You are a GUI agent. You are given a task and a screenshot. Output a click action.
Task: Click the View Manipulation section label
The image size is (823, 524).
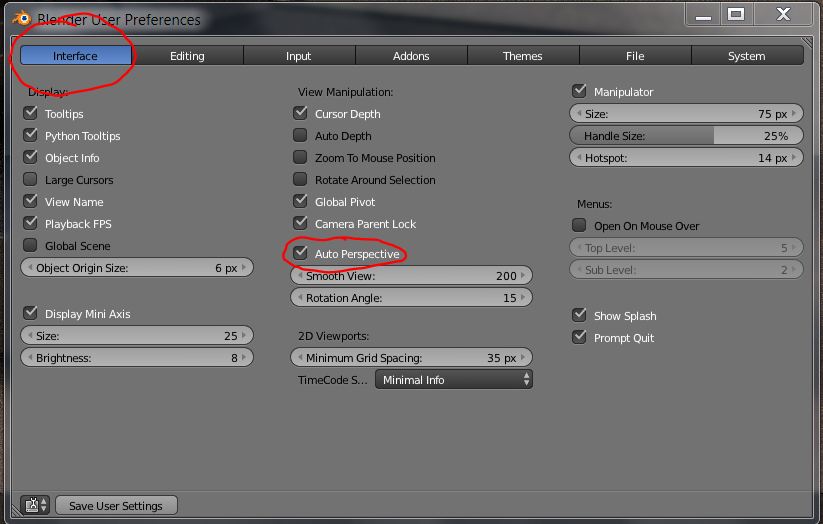tap(345, 92)
